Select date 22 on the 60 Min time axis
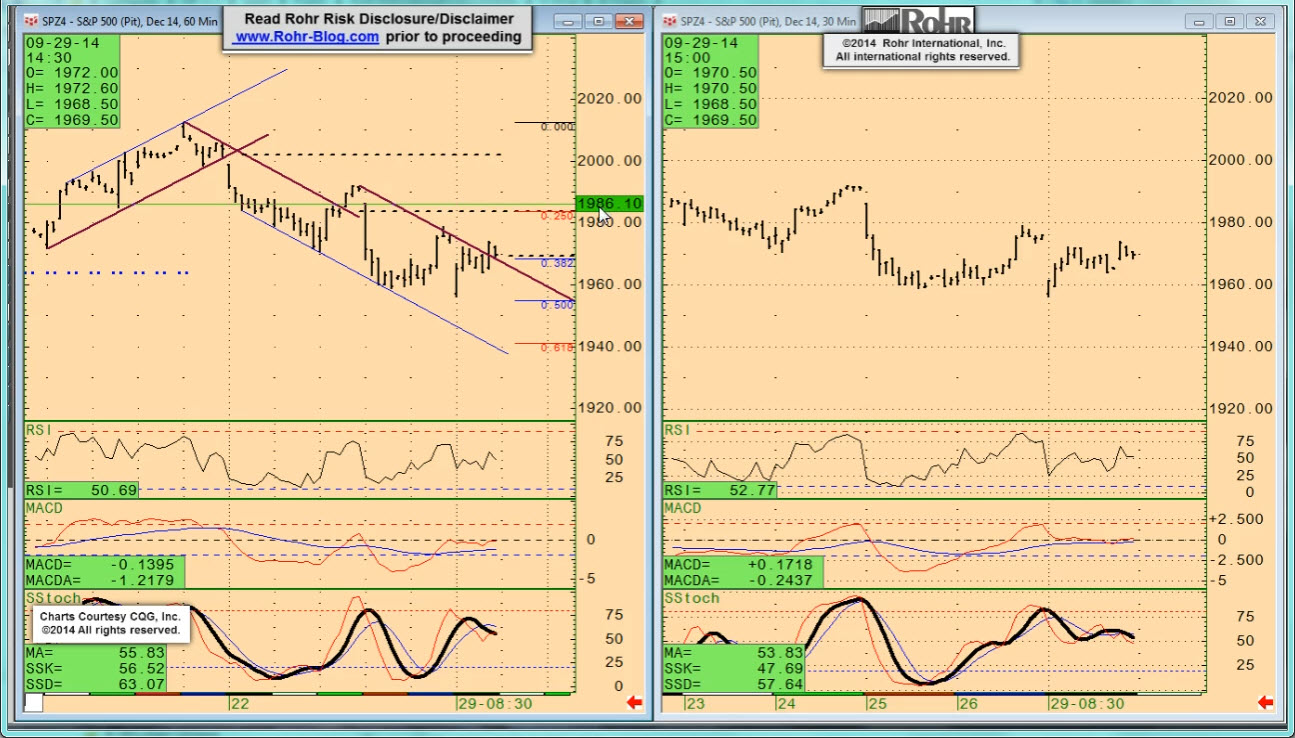The image size is (1295, 738). [x=239, y=703]
